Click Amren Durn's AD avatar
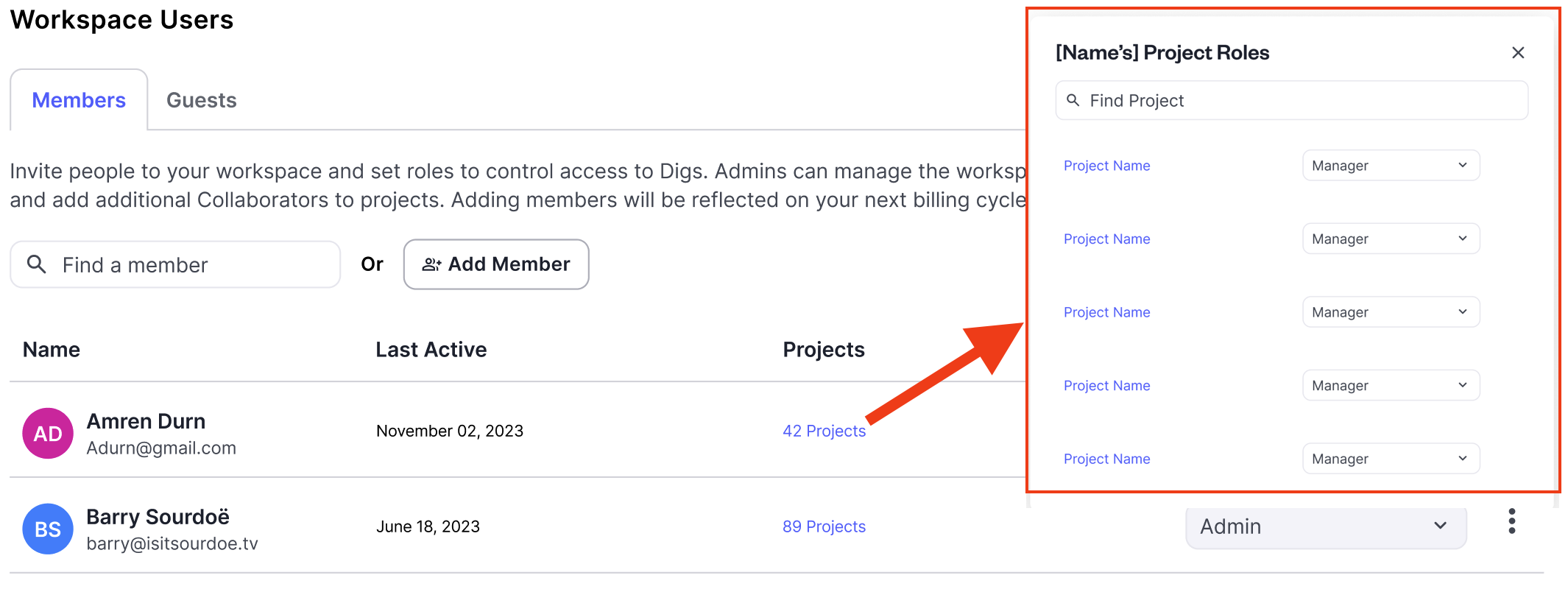This screenshot has height=592, width=1568. [x=48, y=434]
